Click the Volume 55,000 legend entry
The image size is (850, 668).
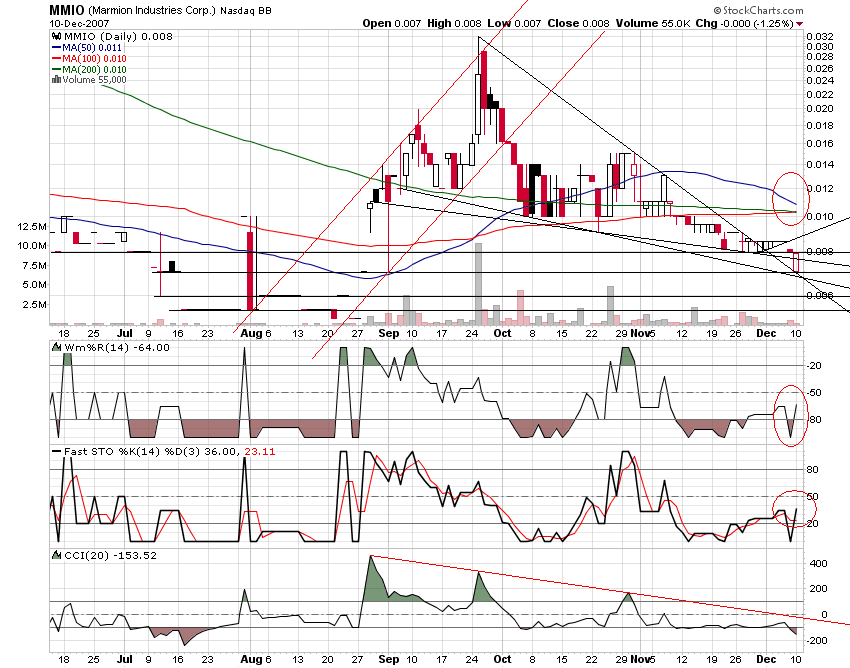(94, 80)
